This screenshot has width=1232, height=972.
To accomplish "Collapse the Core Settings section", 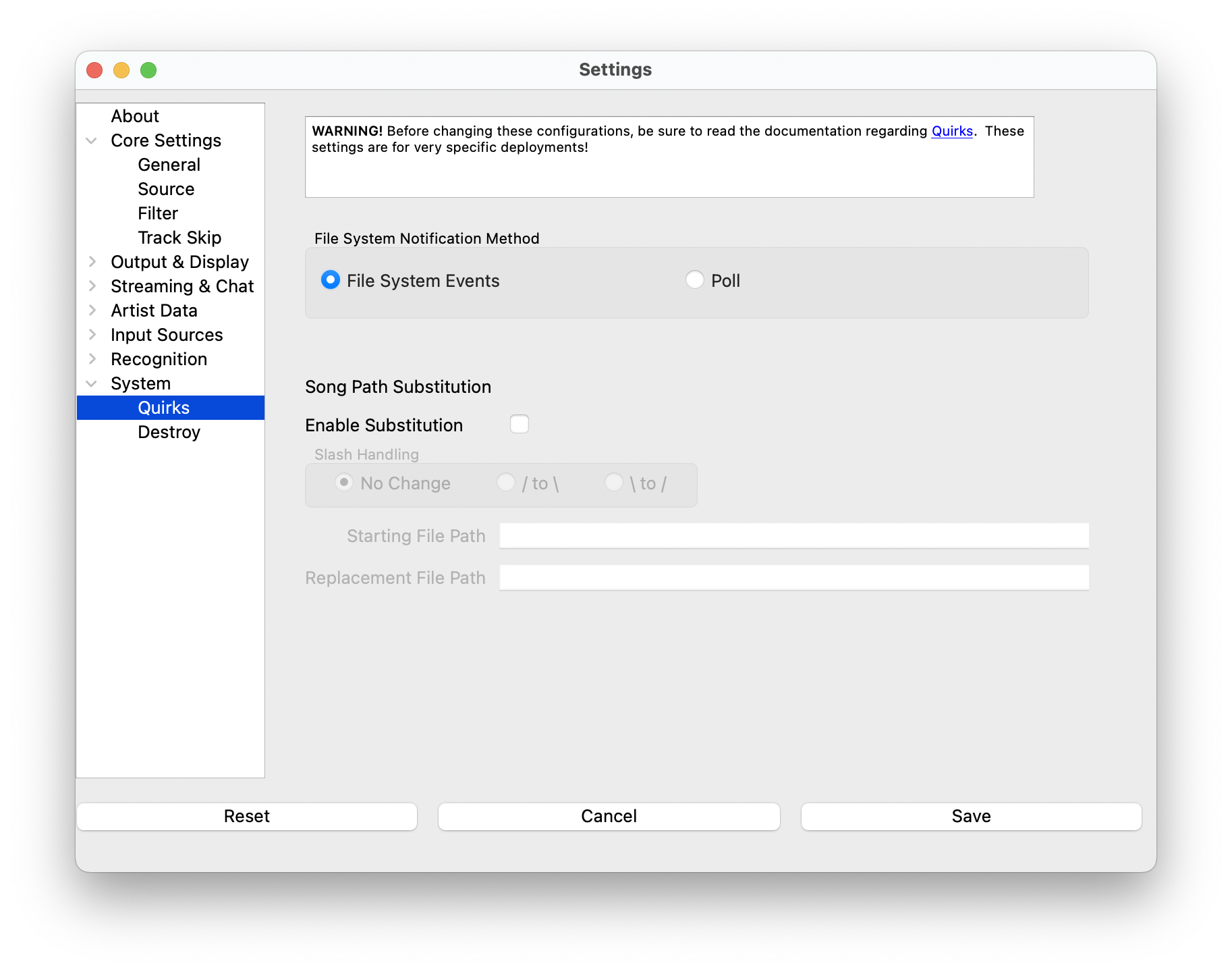I will tap(92, 140).
